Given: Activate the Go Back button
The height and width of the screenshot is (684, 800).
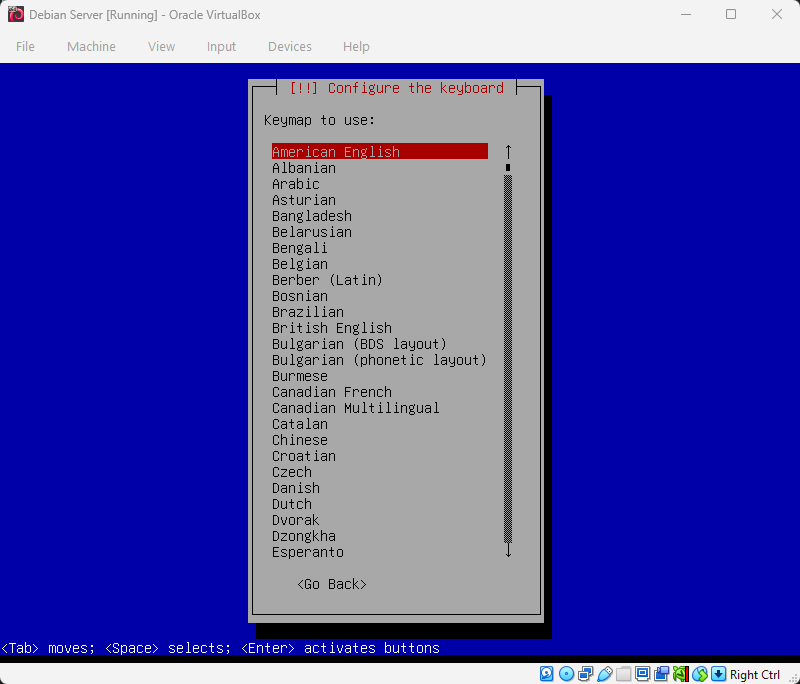Looking at the screenshot, I should coord(331,584).
